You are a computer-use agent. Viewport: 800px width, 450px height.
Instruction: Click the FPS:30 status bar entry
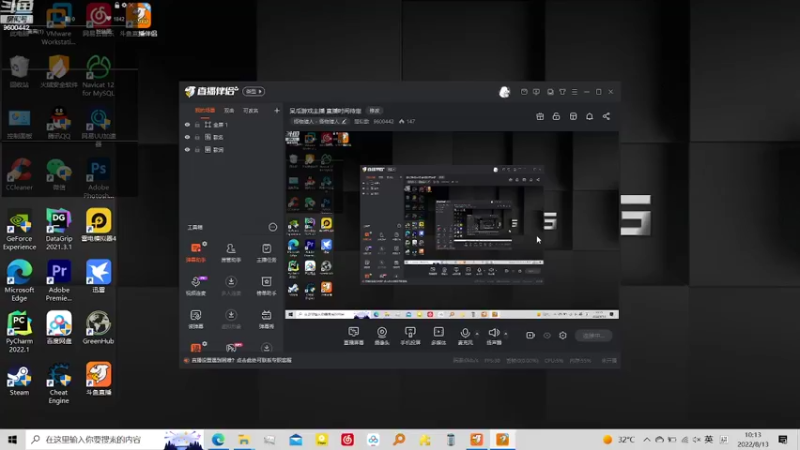coord(492,360)
